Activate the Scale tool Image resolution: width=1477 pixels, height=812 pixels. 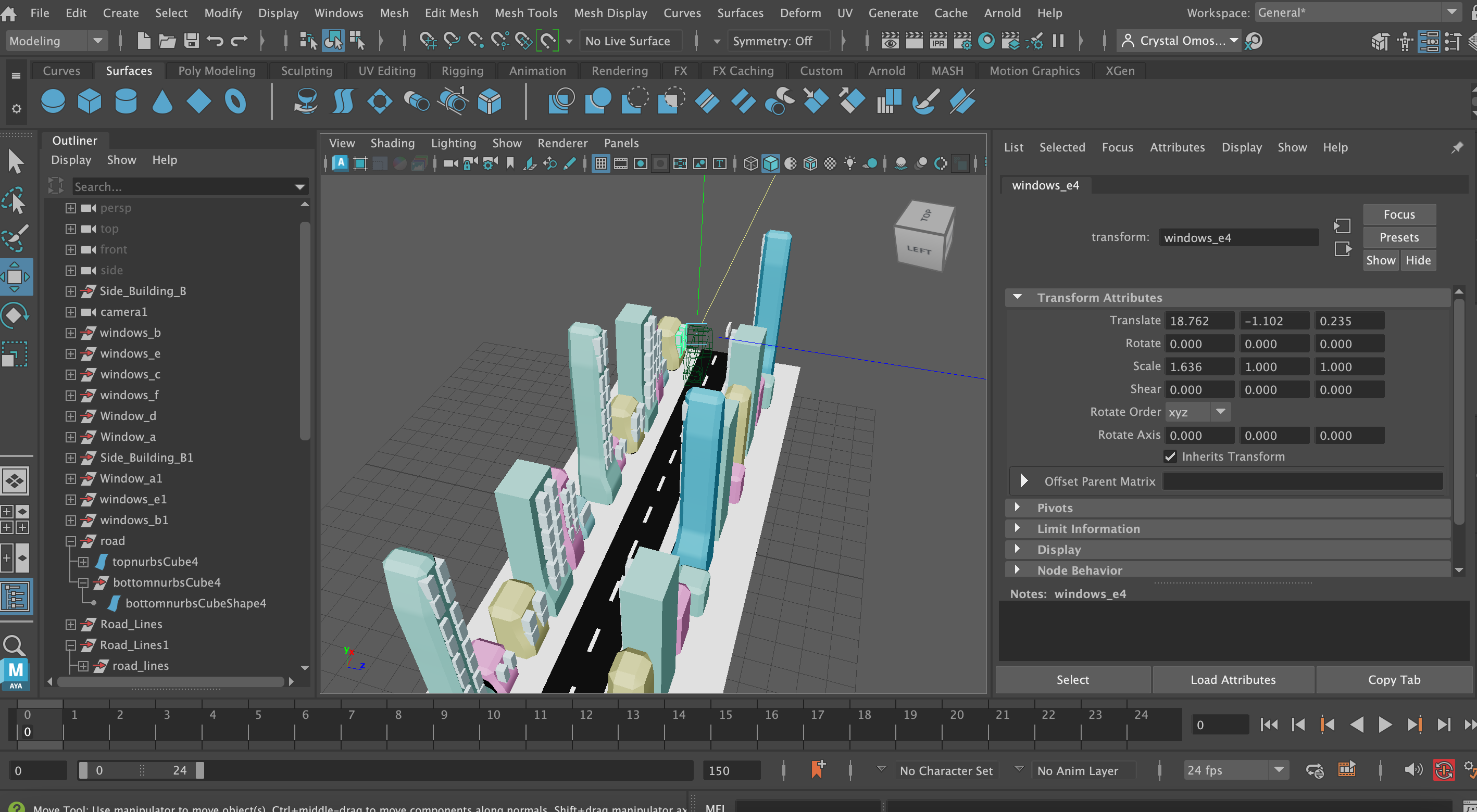pos(16,353)
